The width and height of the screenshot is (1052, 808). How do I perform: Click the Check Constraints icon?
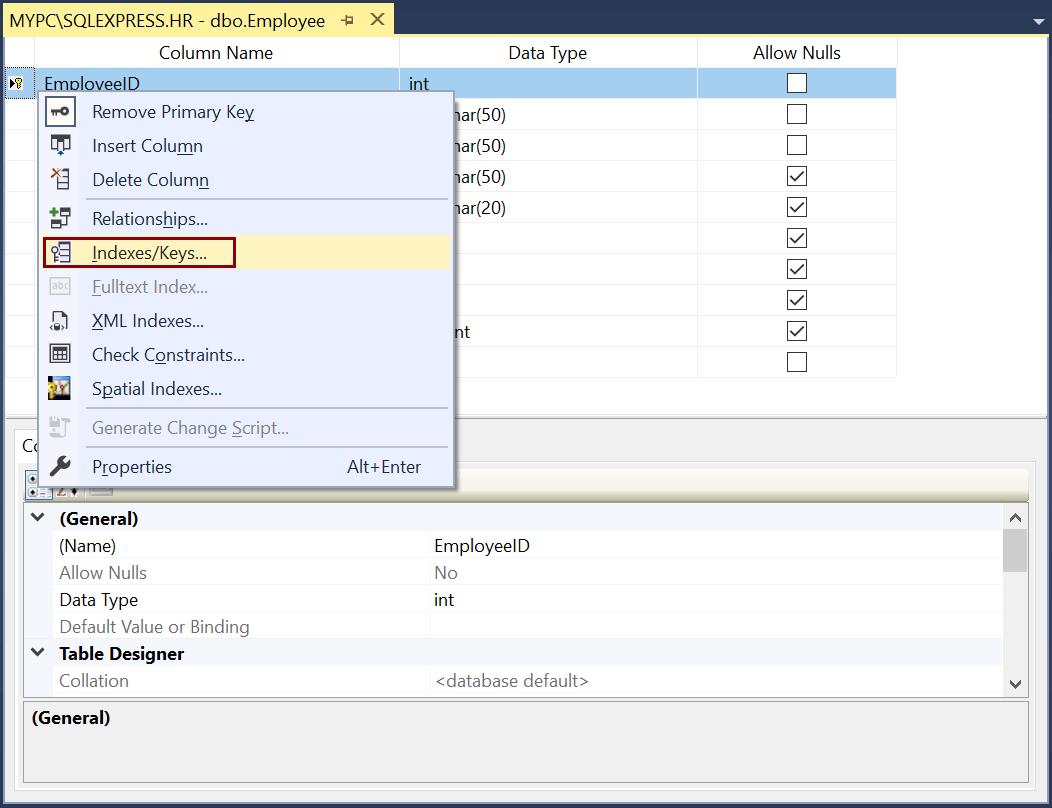click(60, 355)
